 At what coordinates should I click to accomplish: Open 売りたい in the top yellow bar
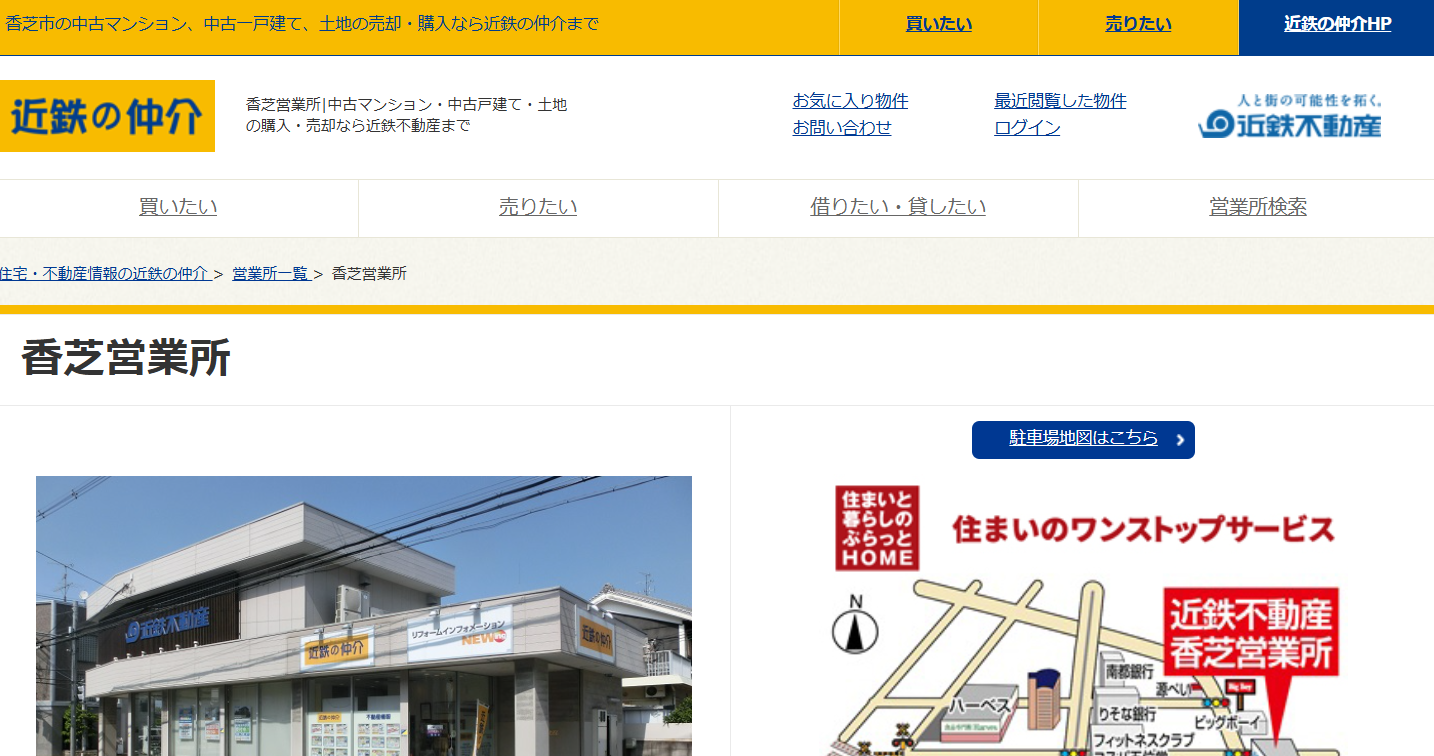coord(1138,24)
